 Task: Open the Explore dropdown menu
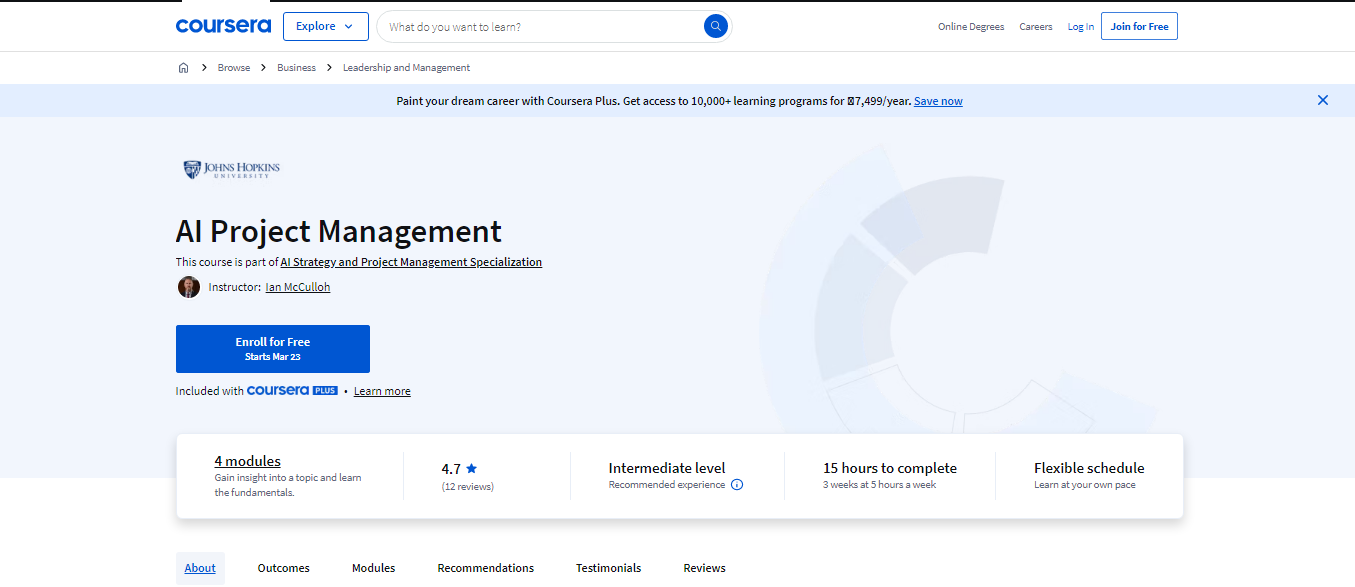[325, 27]
